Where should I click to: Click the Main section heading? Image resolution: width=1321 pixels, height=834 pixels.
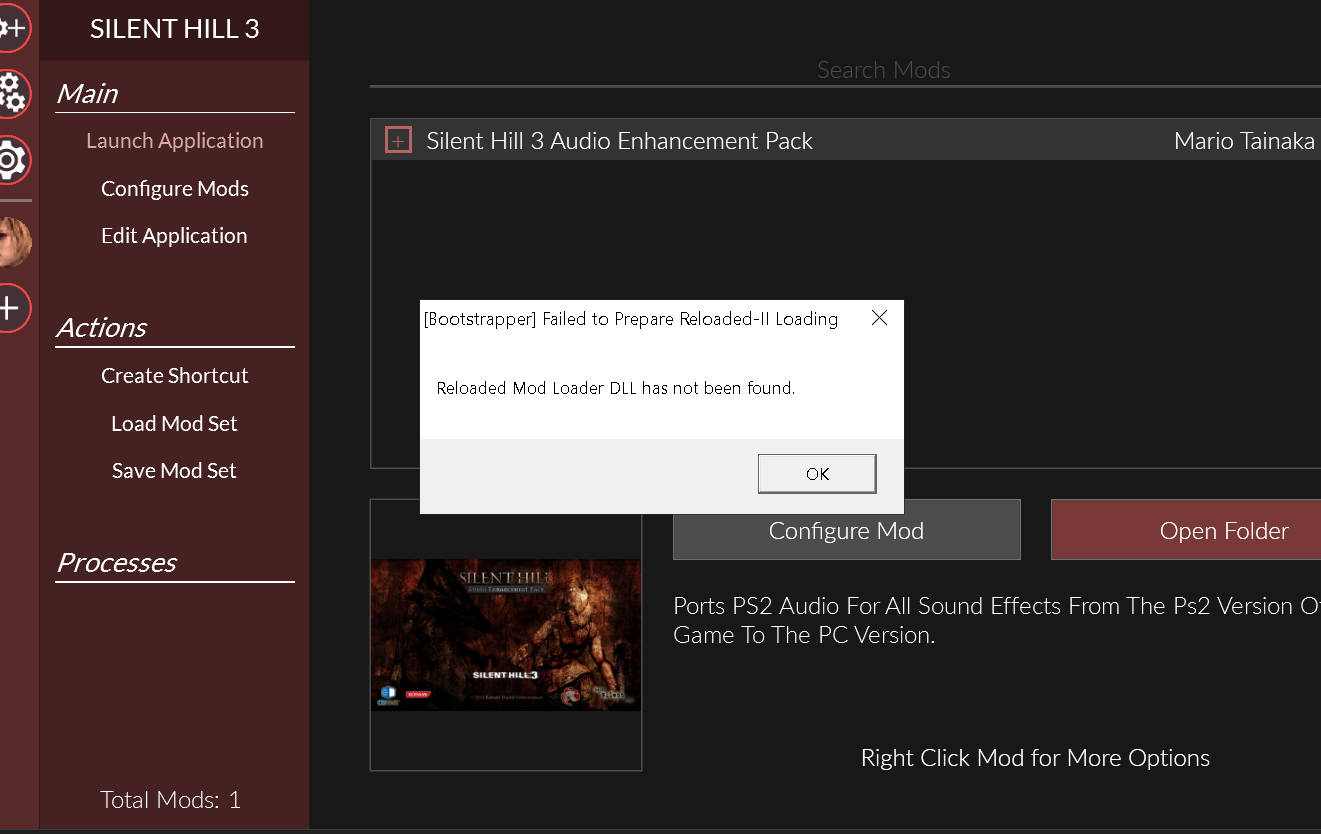point(87,94)
